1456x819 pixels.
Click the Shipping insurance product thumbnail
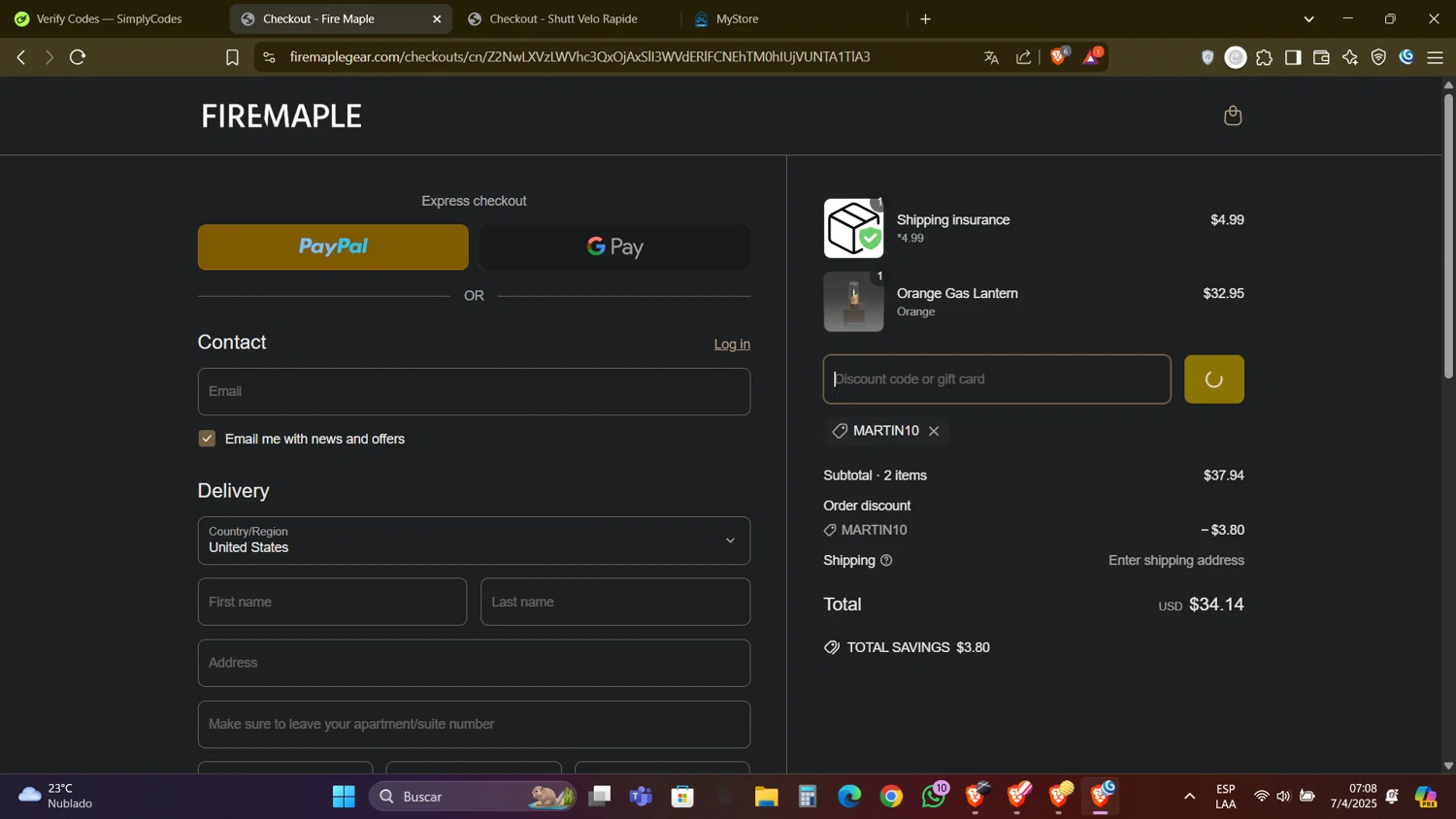click(853, 228)
